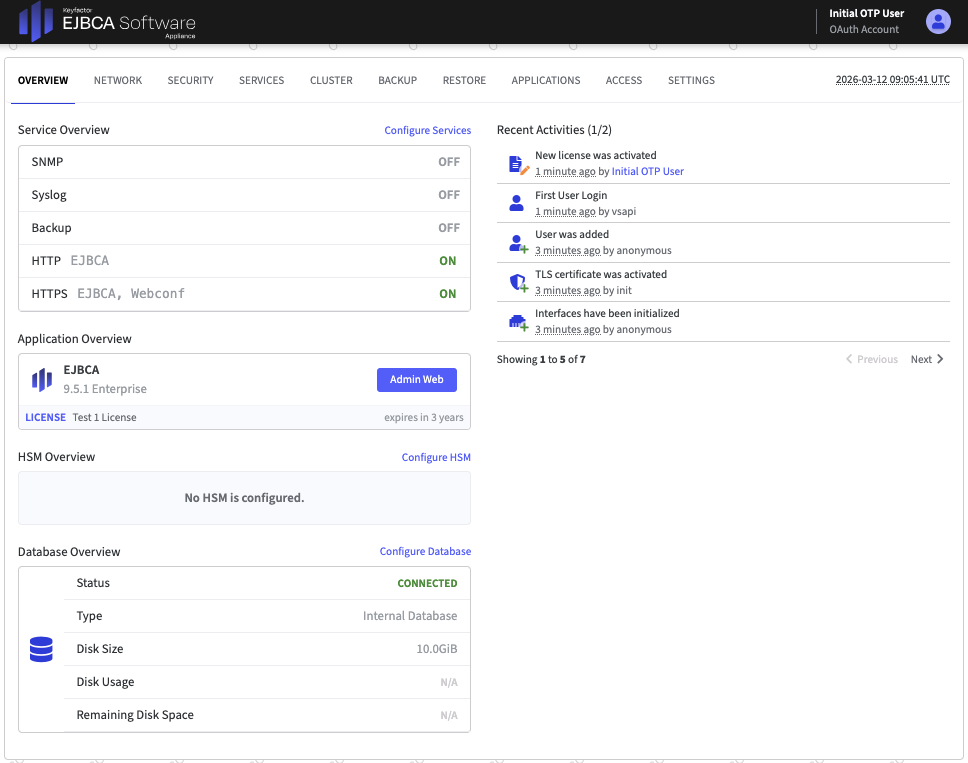Open the Restore tab
This screenshot has width=968, height=763.
tap(464, 80)
